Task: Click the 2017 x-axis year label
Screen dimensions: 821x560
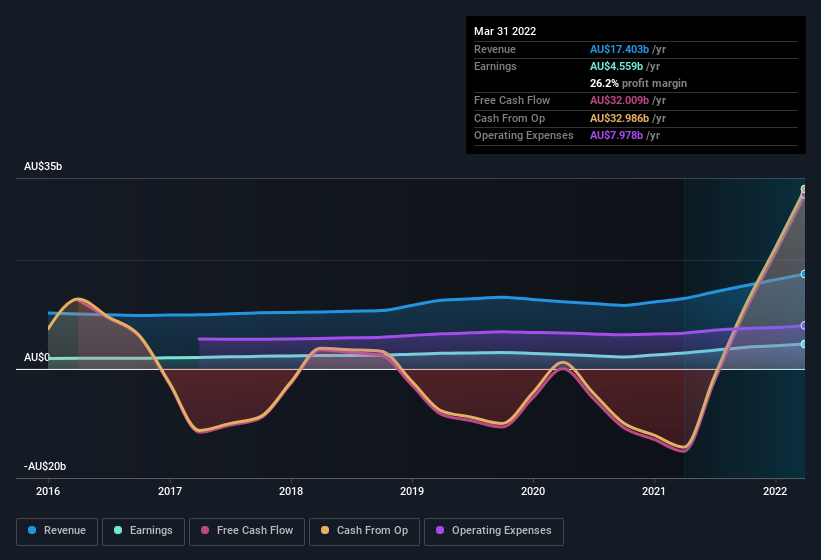Action: point(170,491)
